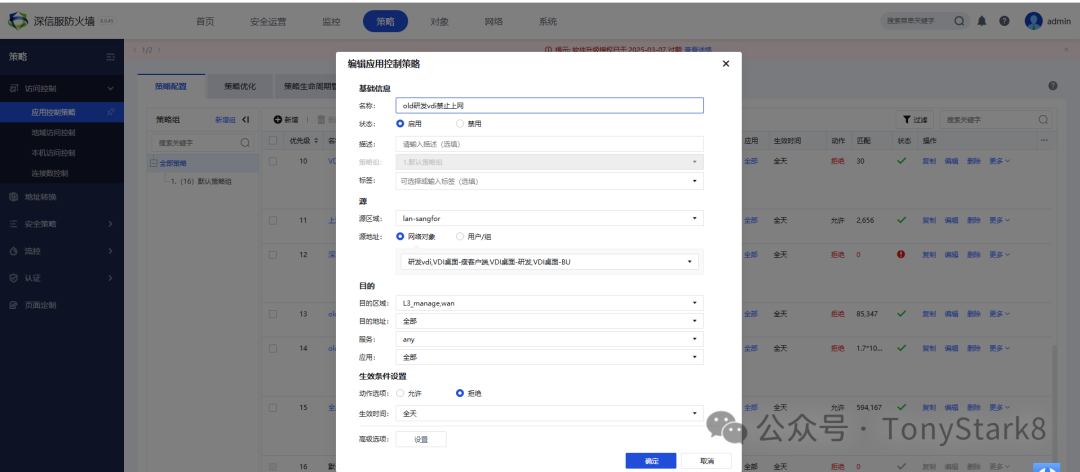
Task: Open the help question mark in top bar
Action: coord(1004,21)
